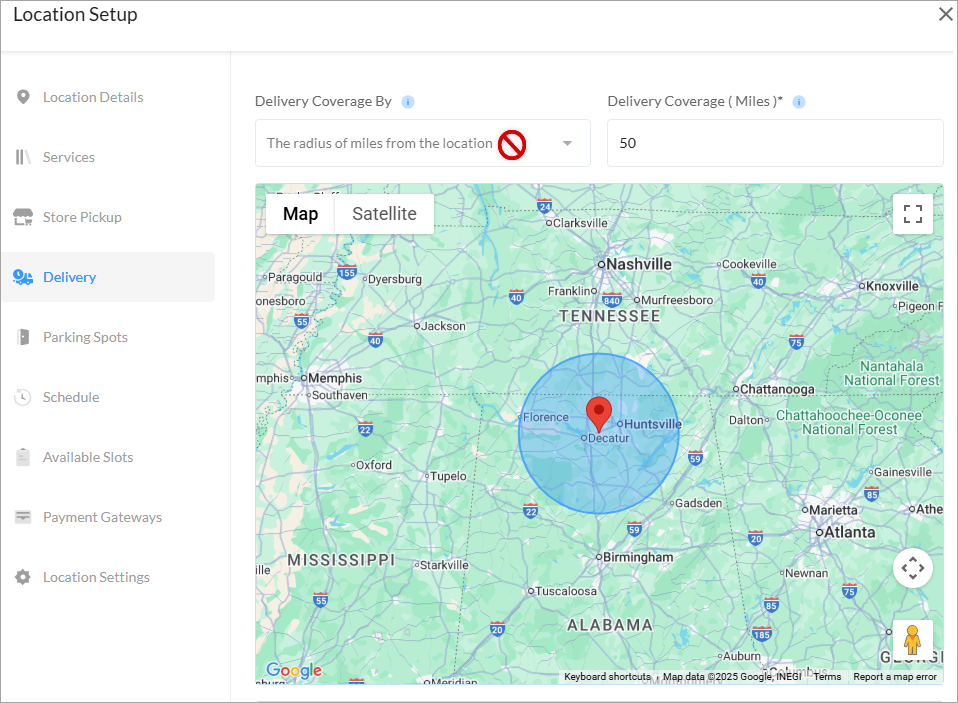Click the Cookeville label on map
958x703 pixels.
[x=747, y=264]
